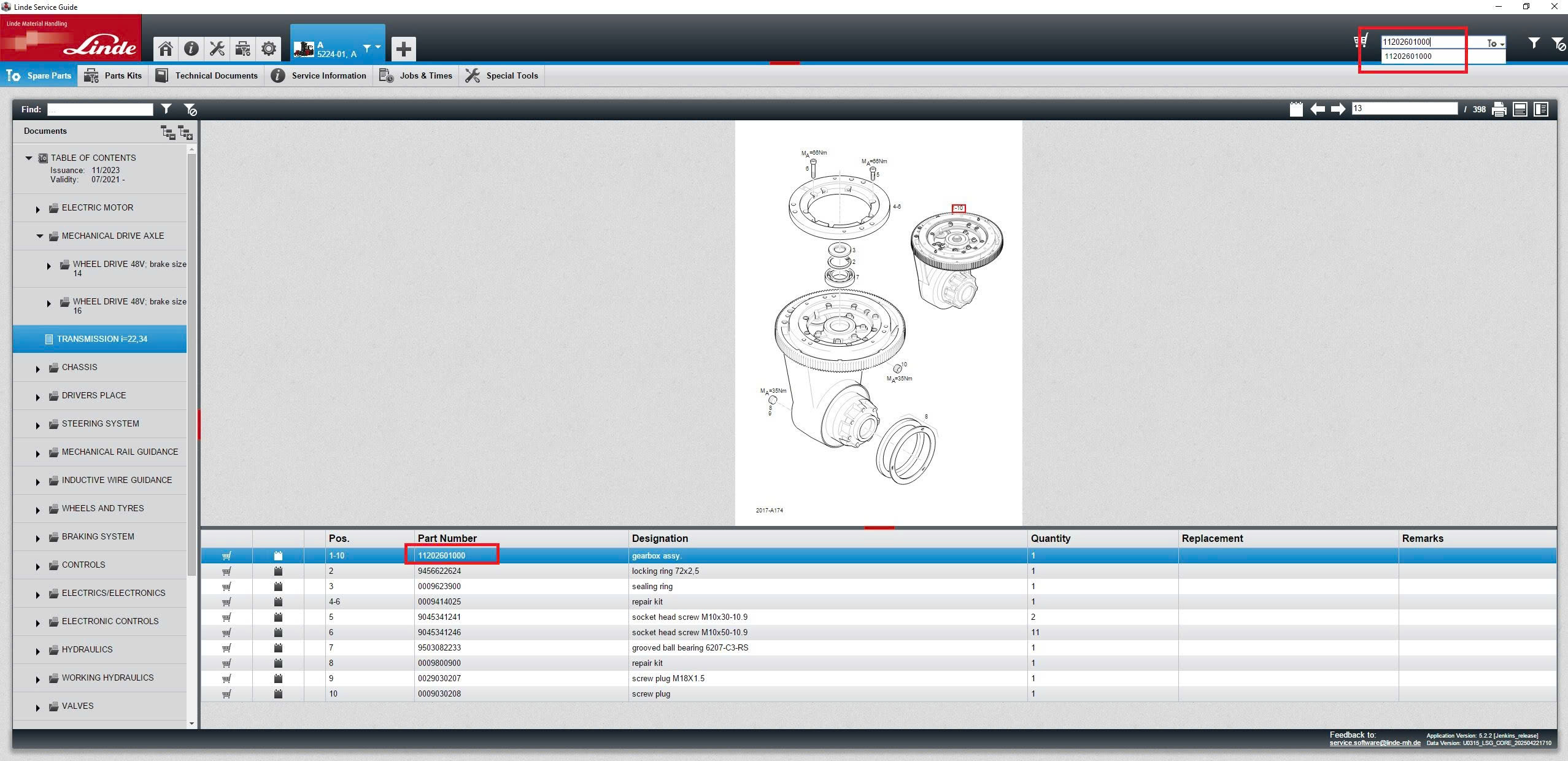
Task: Switch to Spare Parts tab
Action: pyautogui.click(x=39, y=75)
